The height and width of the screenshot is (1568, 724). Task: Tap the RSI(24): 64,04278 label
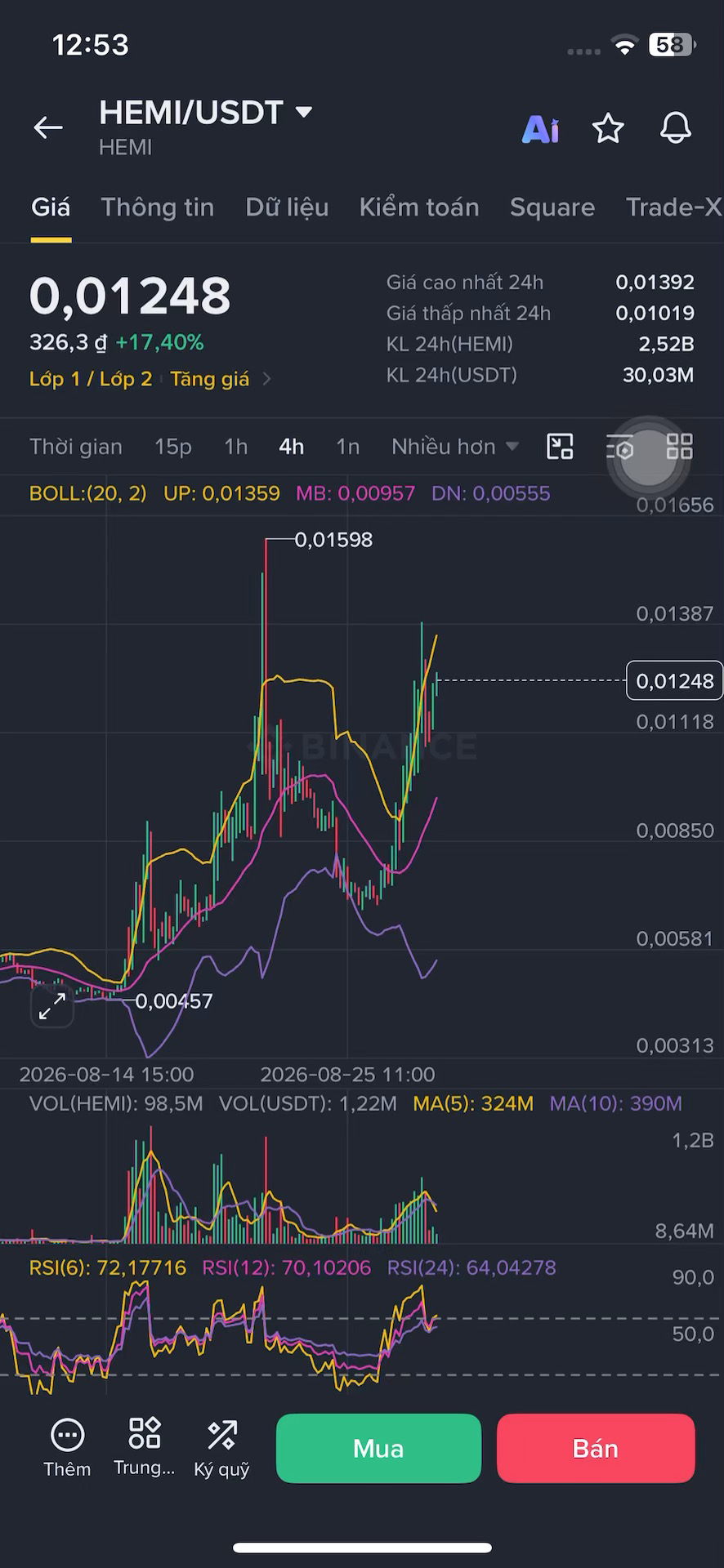click(x=471, y=1267)
